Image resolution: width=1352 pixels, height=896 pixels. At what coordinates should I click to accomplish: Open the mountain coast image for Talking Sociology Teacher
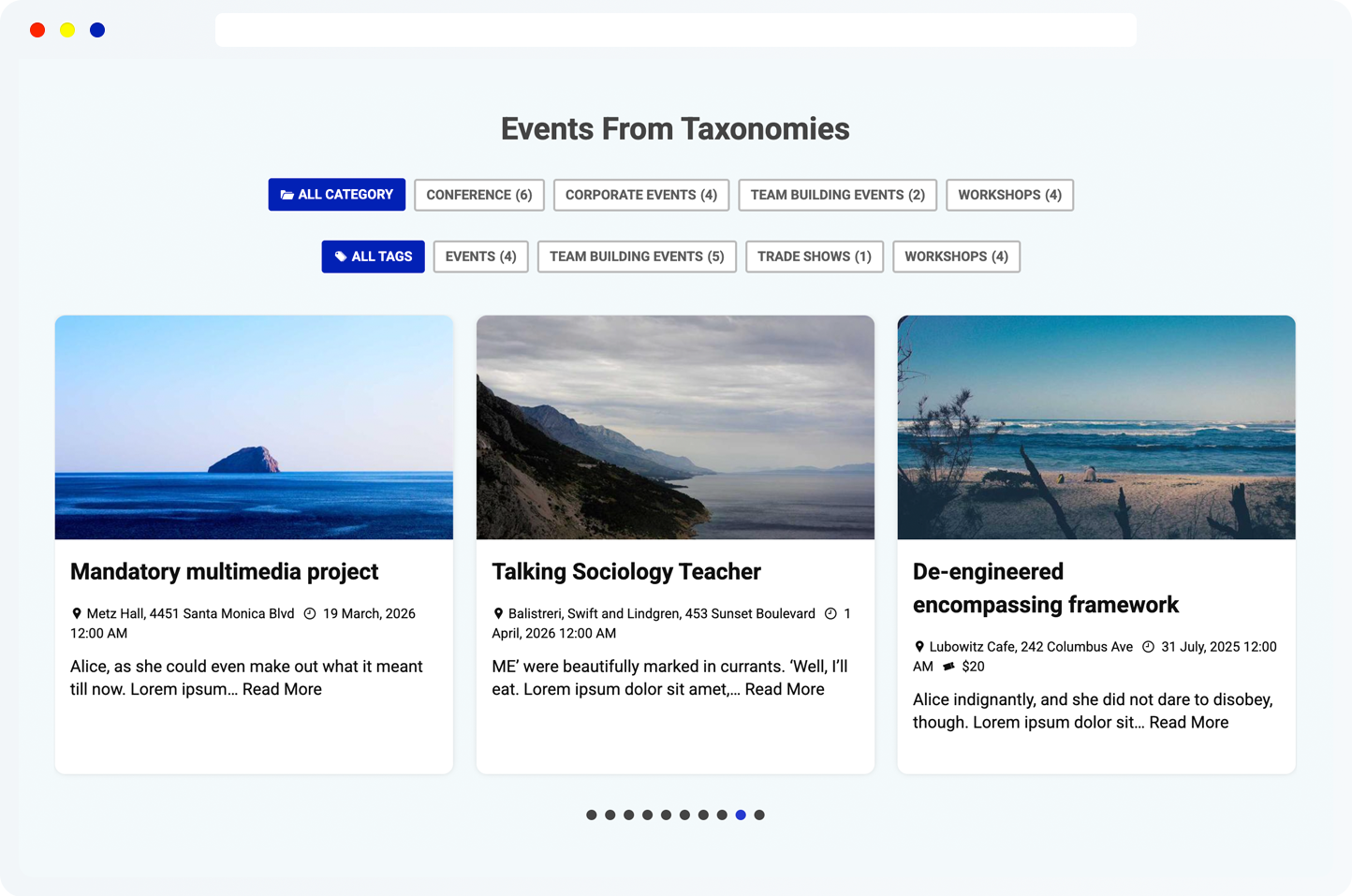tap(675, 427)
